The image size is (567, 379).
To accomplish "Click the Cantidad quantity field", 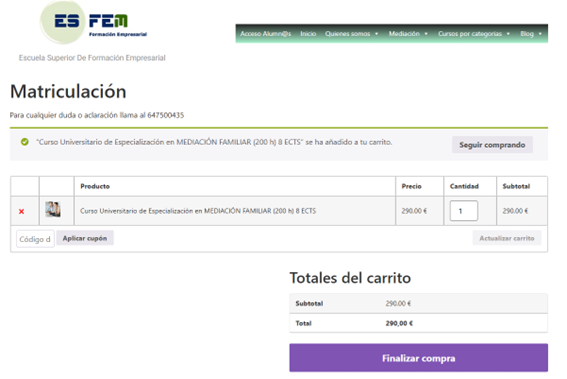I will pos(464,211).
